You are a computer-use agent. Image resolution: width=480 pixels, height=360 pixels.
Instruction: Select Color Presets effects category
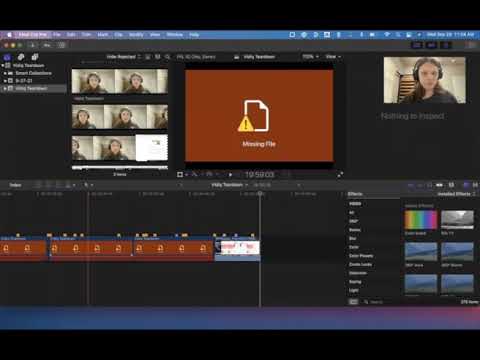click(361, 256)
